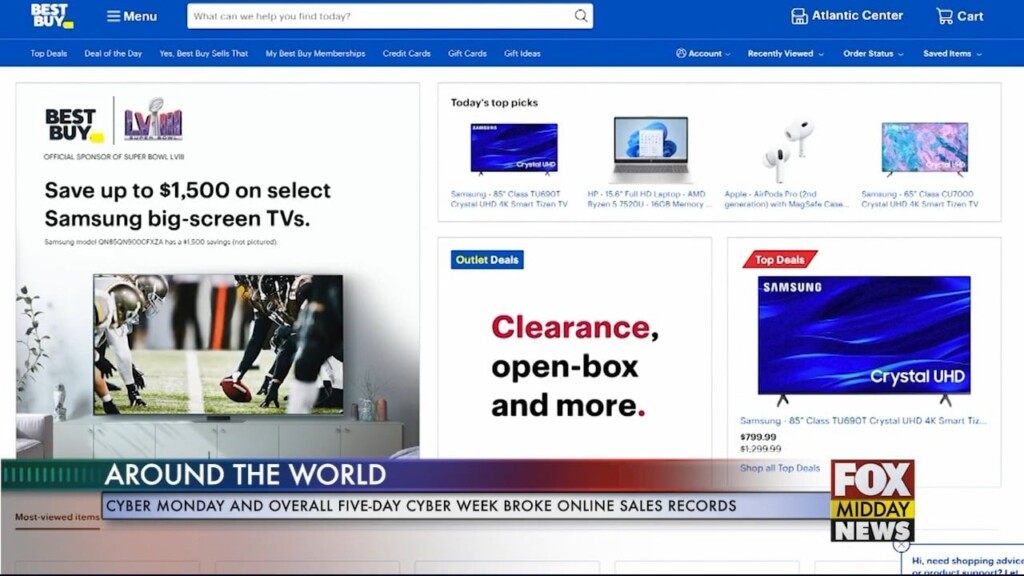Open the hamburger Menu

(x=132, y=16)
